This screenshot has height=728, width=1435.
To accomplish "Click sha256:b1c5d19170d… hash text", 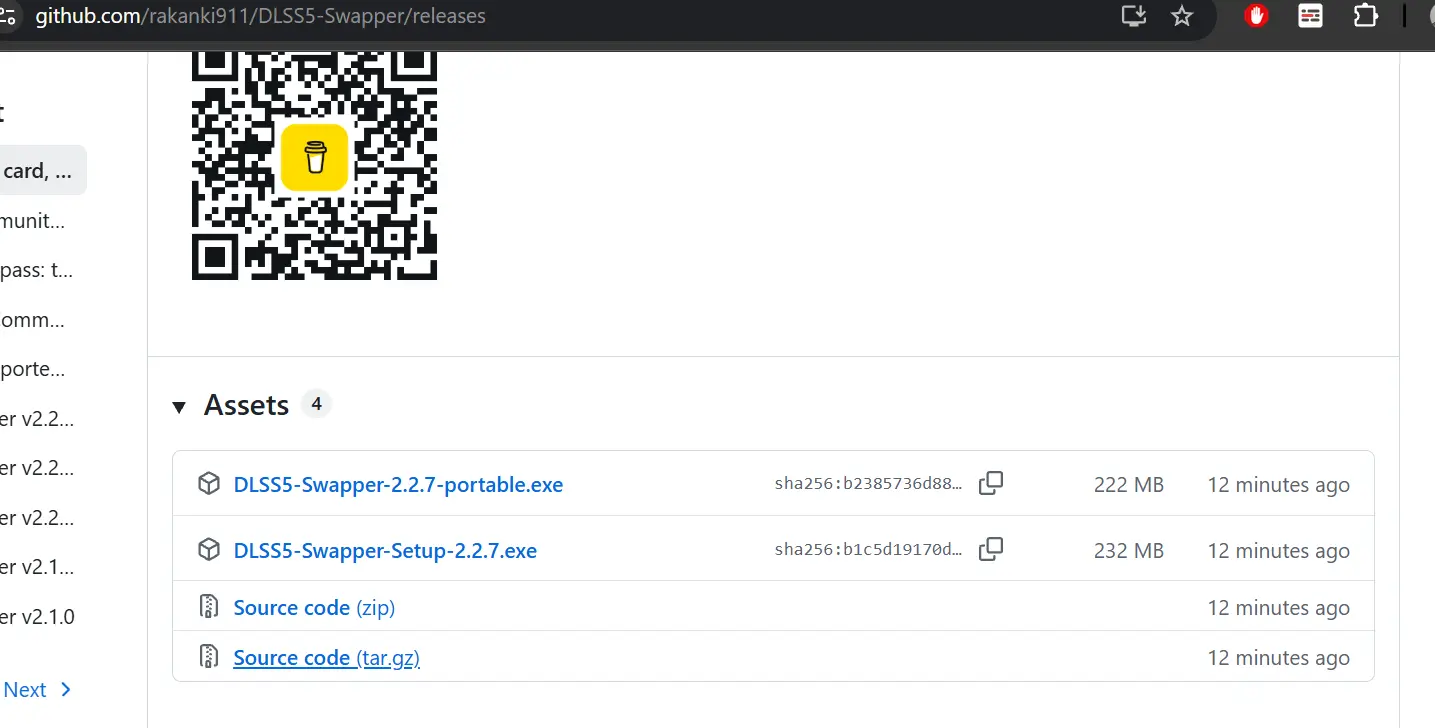I will tap(868, 551).
